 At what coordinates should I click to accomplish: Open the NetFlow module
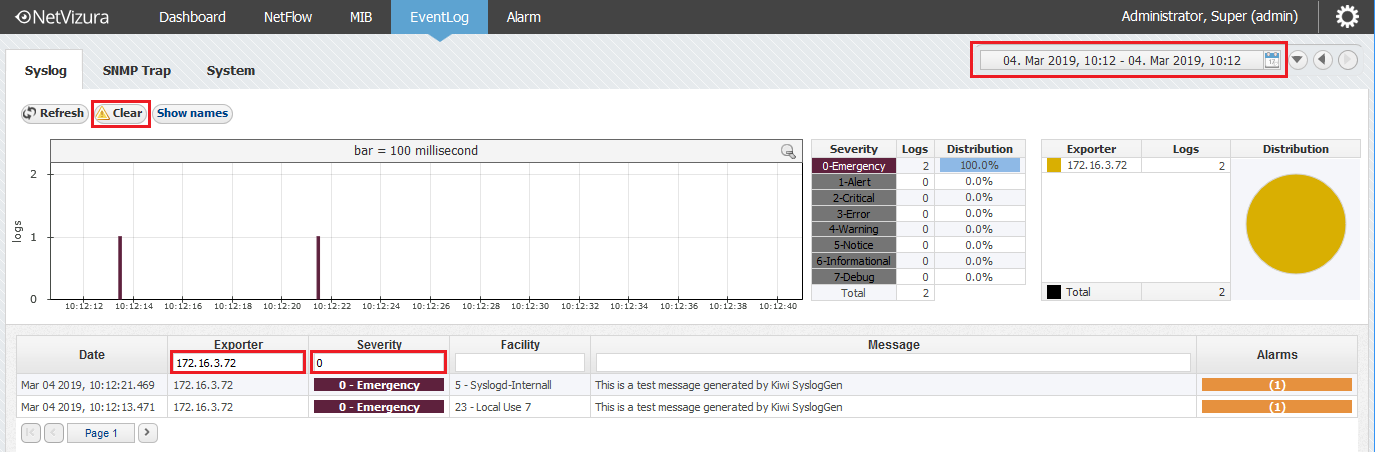point(289,17)
